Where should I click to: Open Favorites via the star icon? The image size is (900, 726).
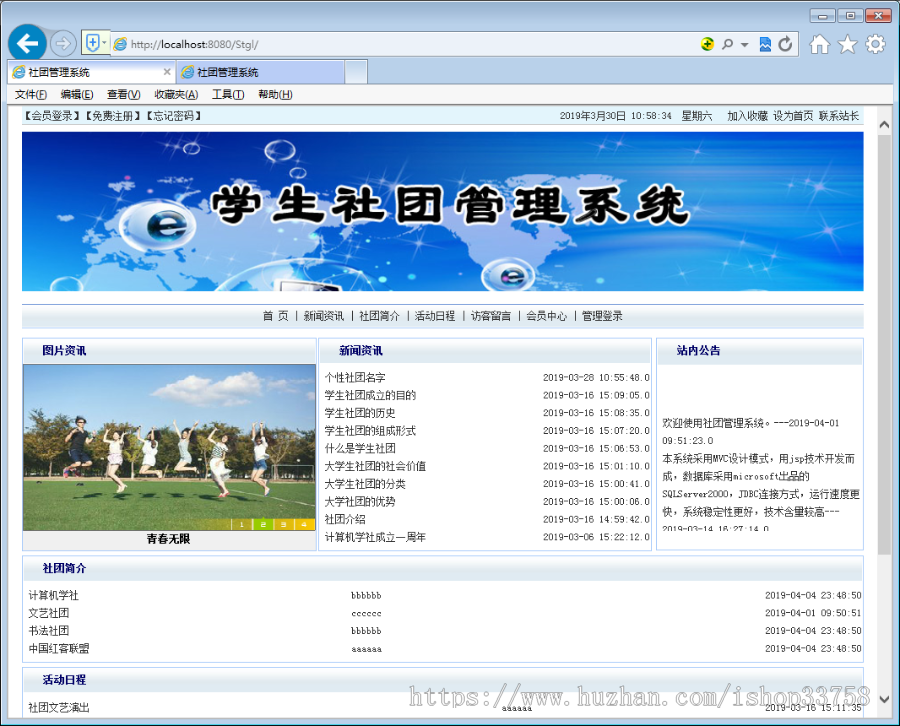point(848,44)
